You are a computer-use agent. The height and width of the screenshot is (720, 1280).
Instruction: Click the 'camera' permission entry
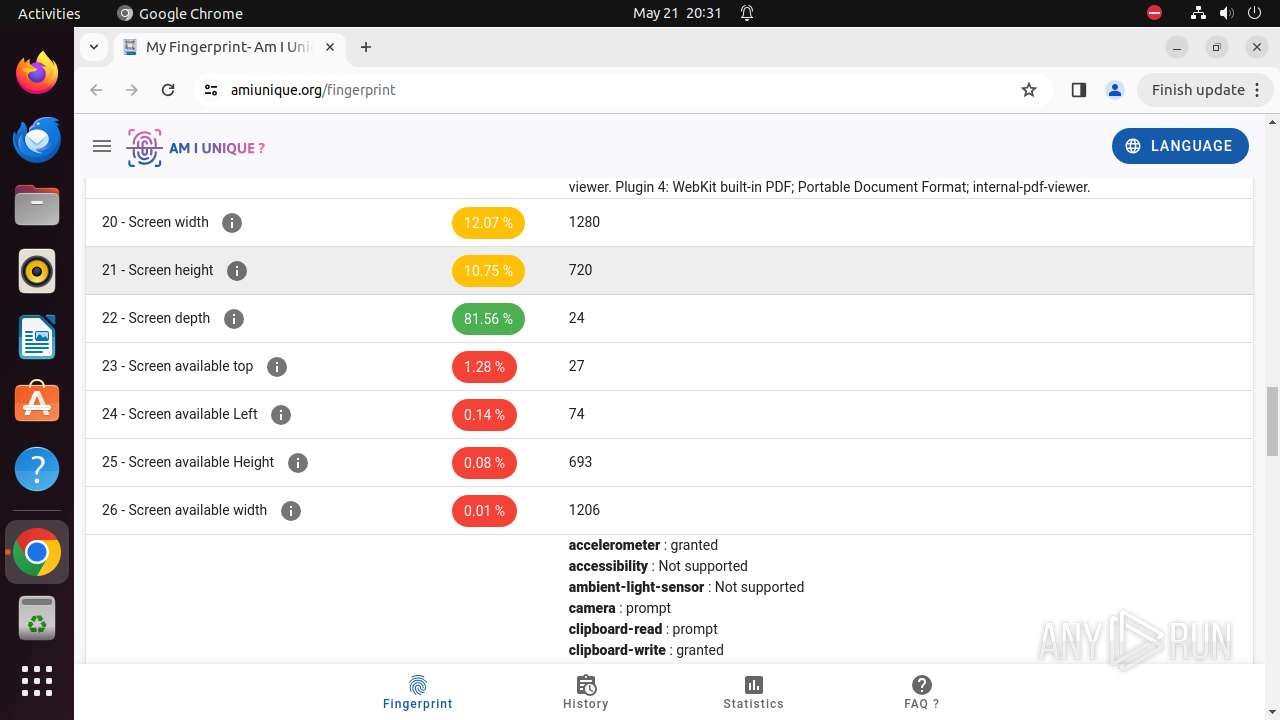[619, 608]
